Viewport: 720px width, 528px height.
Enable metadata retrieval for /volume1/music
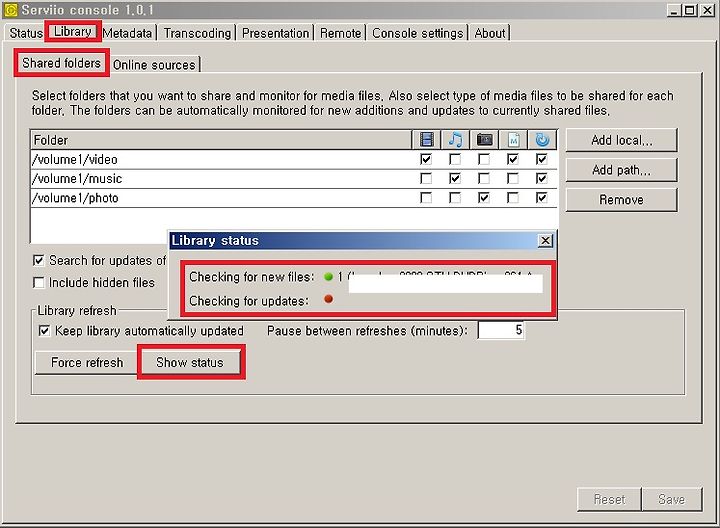coord(513,179)
